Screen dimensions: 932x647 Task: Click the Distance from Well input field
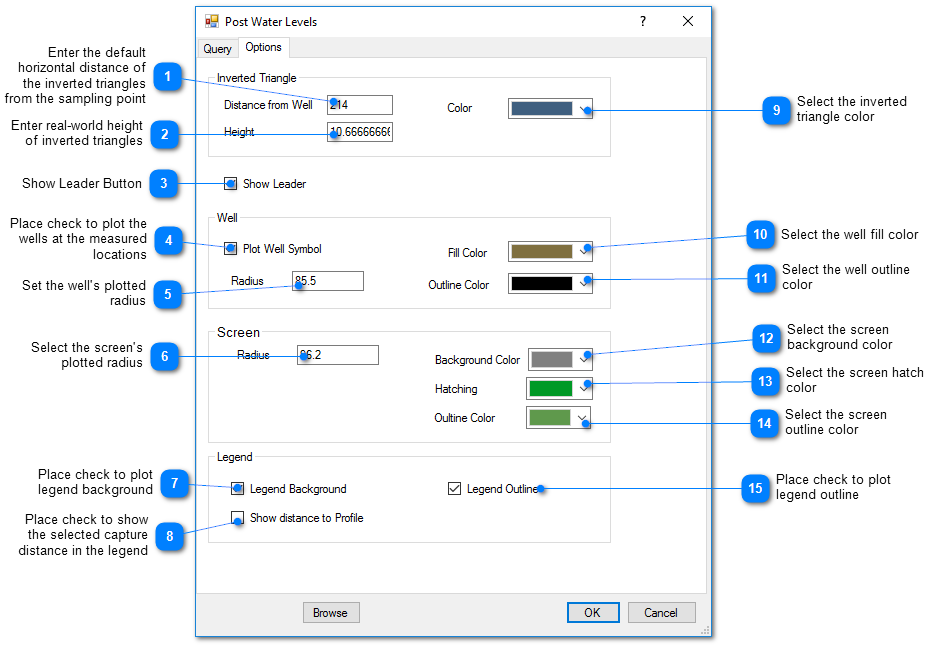[360, 105]
